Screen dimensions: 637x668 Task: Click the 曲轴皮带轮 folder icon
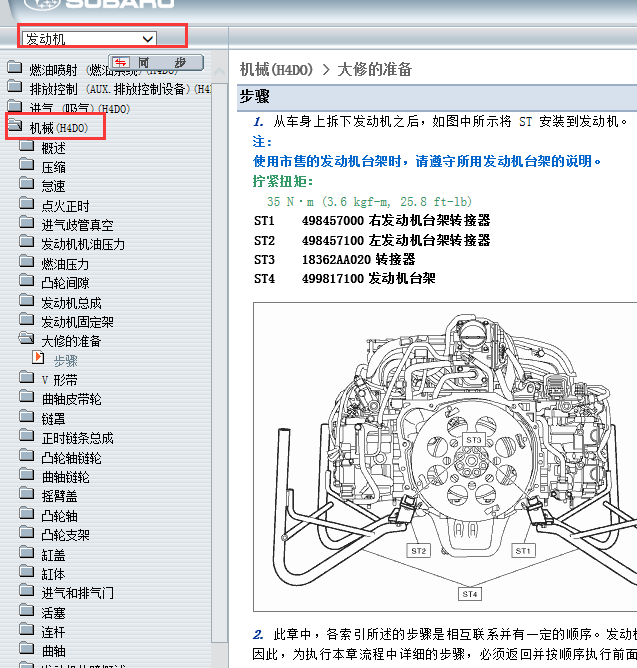point(26,397)
